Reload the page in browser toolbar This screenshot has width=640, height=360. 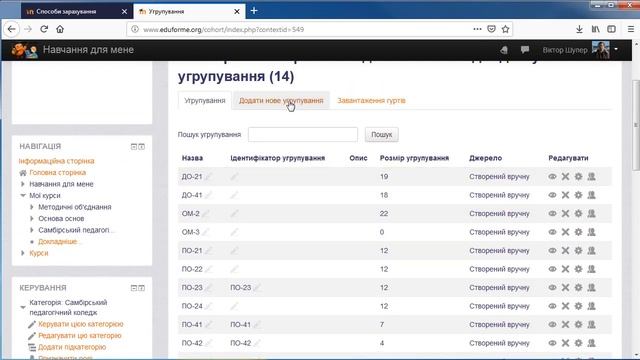44,29
